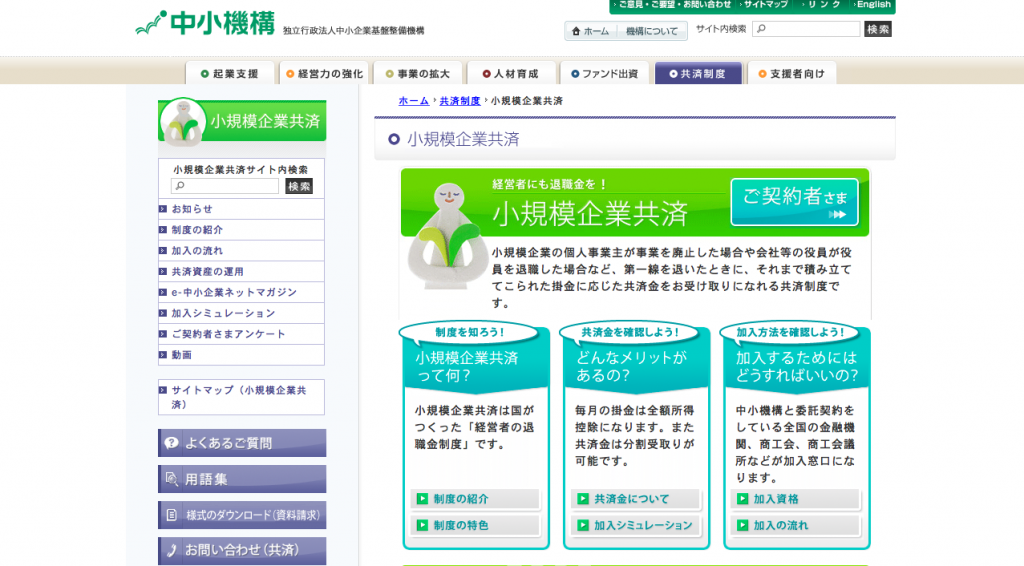Open the 経営力の強化 tab

[325, 73]
